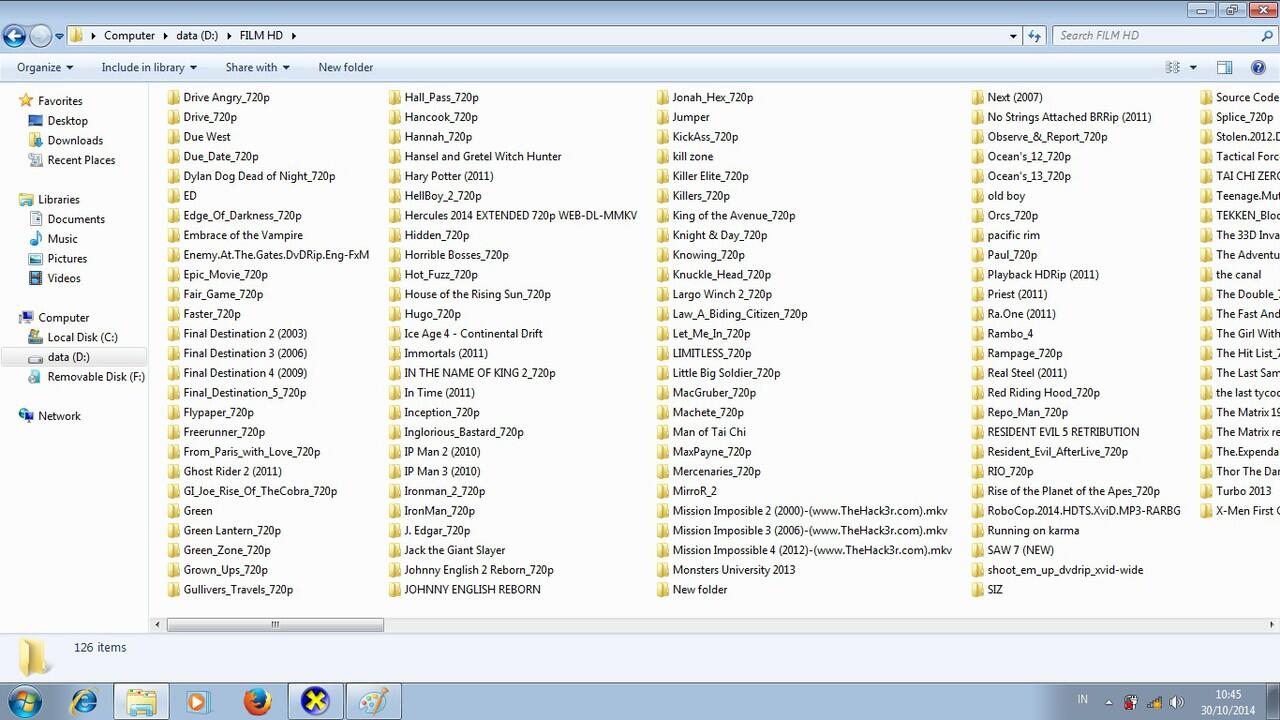Show hidden system tray icons arrow
The height and width of the screenshot is (720, 1280).
pyautogui.click(x=1108, y=702)
